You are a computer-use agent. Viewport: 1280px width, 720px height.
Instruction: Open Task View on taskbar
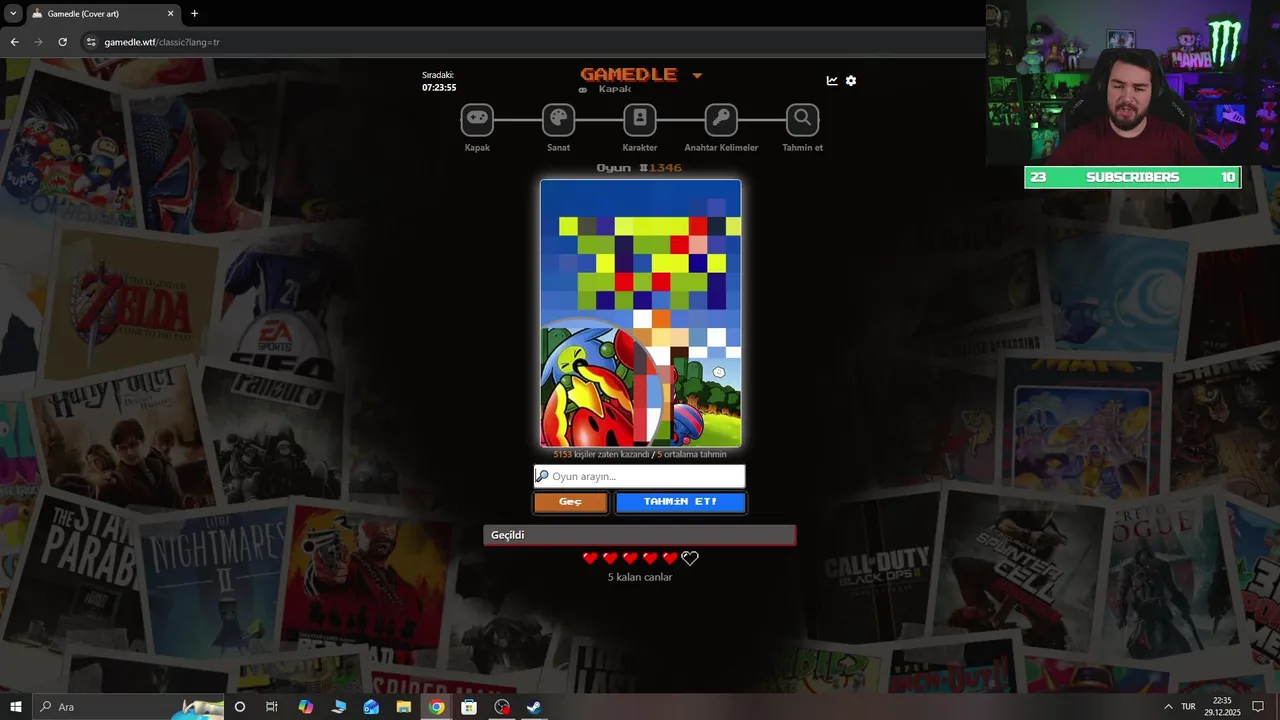(272, 707)
